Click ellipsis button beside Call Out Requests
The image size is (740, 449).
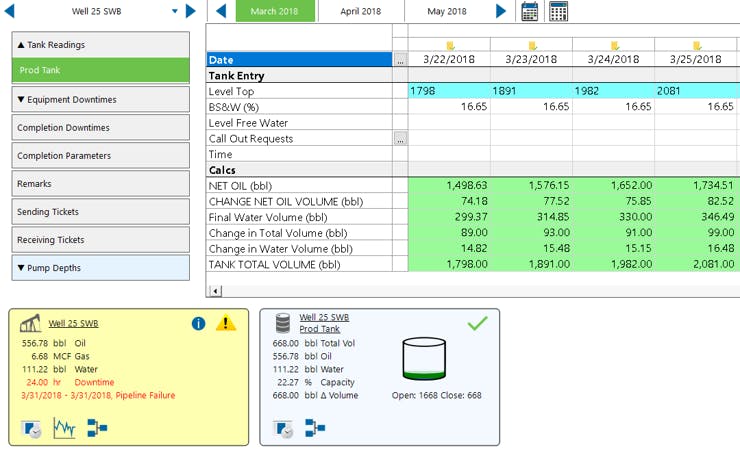[x=400, y=139]
